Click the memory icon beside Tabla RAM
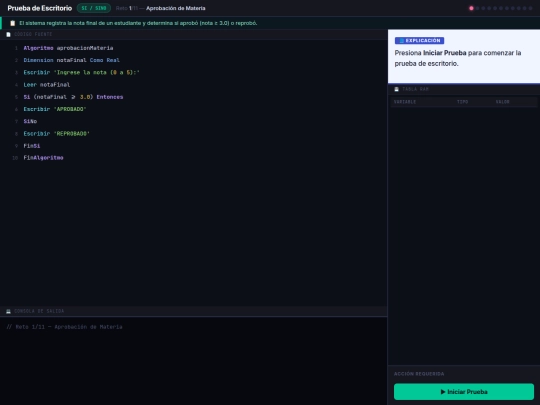 point(396,89)
